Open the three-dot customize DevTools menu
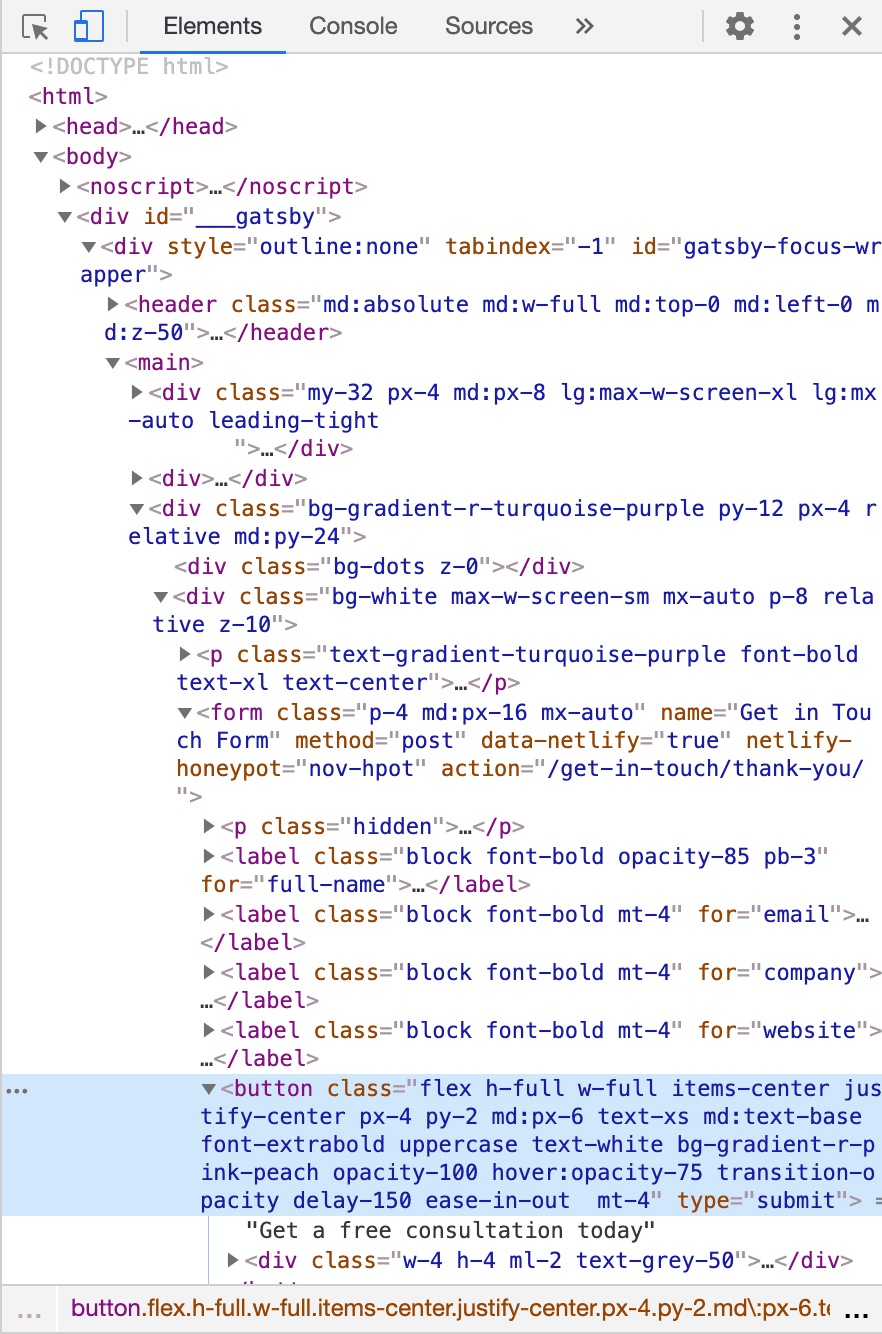The image size is (882, 1334). (x=796, y=26)
